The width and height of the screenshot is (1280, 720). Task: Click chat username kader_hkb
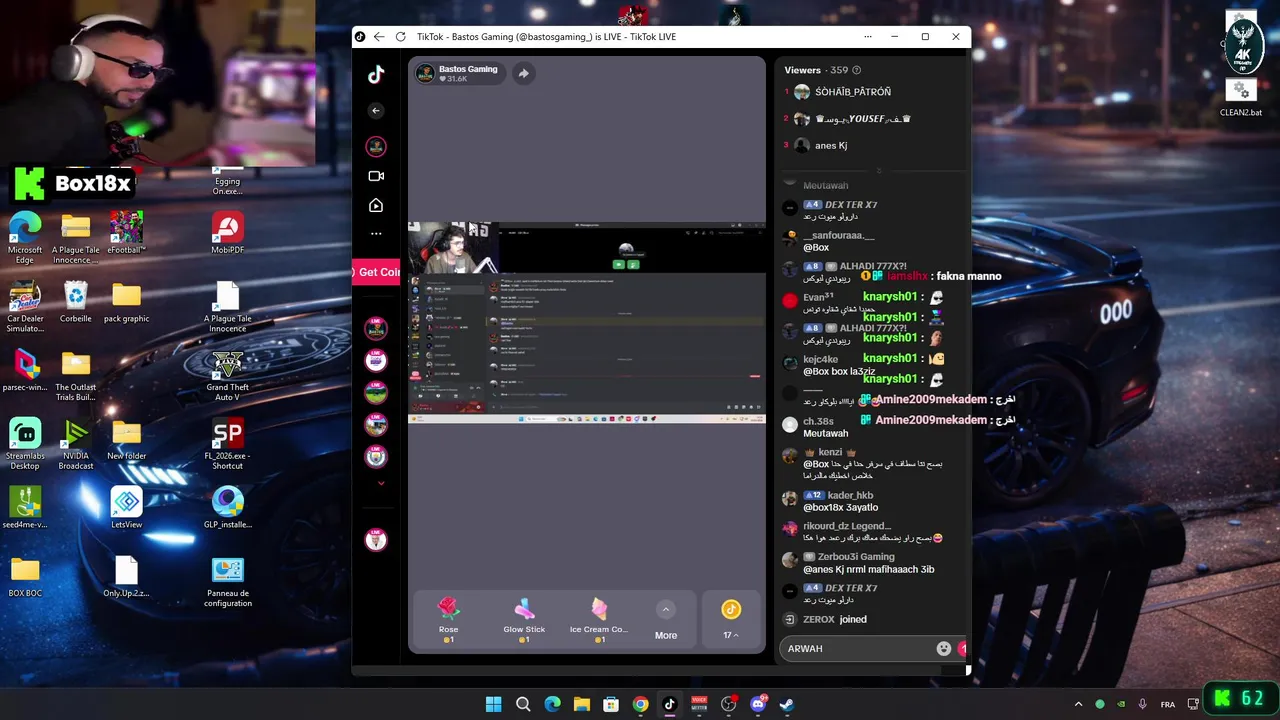tap(850, 495)
